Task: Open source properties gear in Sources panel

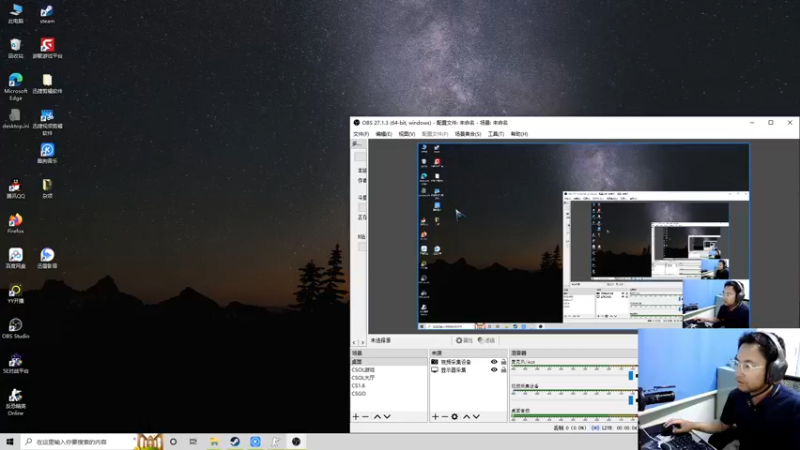Action: (455, 416)
